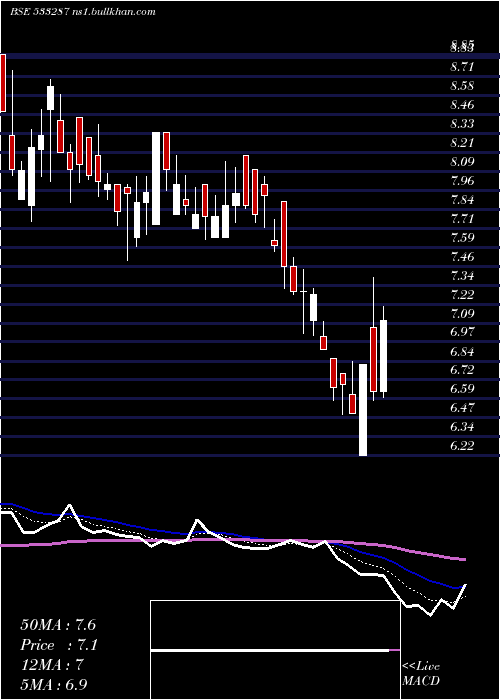Click the "<<Live MACD" label
This screenshot has width=500, height=700.
coord(421,674)
